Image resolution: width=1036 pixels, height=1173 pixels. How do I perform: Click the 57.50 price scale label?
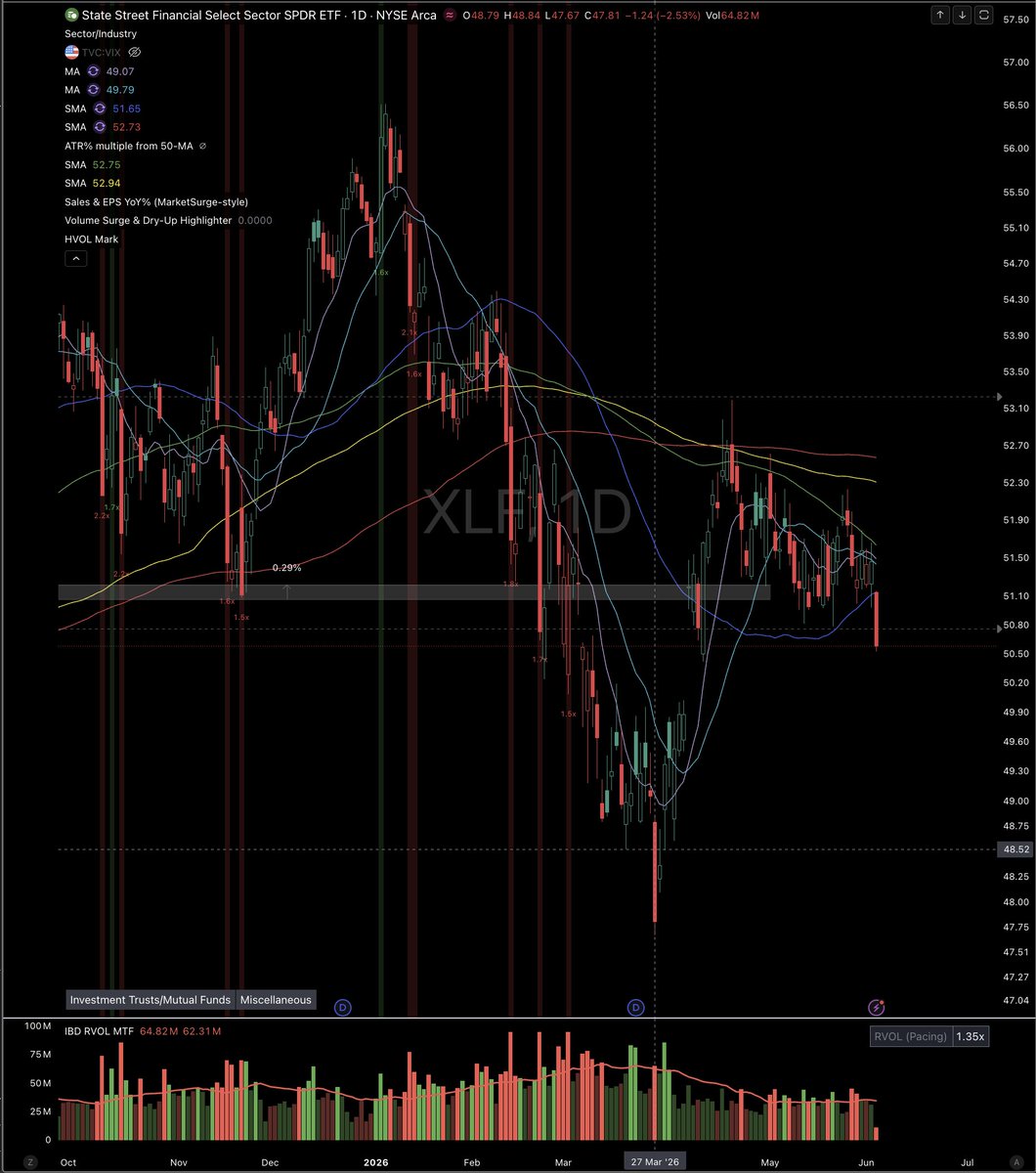tap(1014, 20)
